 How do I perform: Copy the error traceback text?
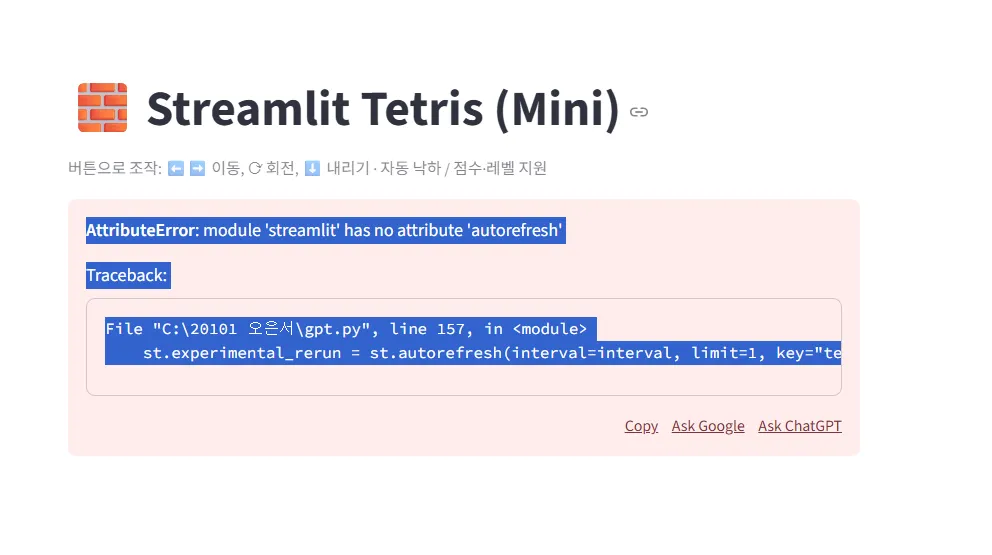point(641,426)
